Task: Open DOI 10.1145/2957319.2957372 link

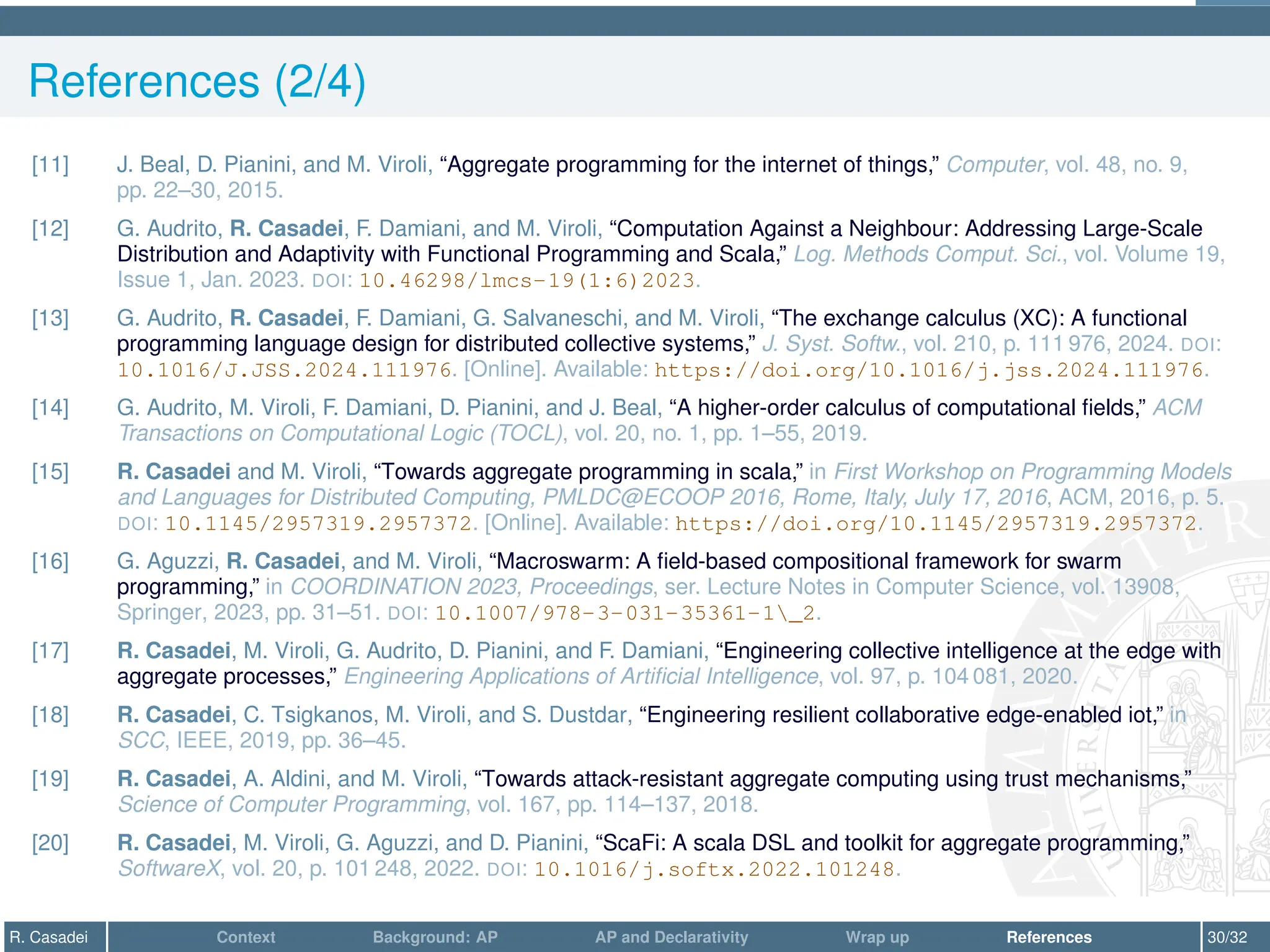Action: click(318, 524)
